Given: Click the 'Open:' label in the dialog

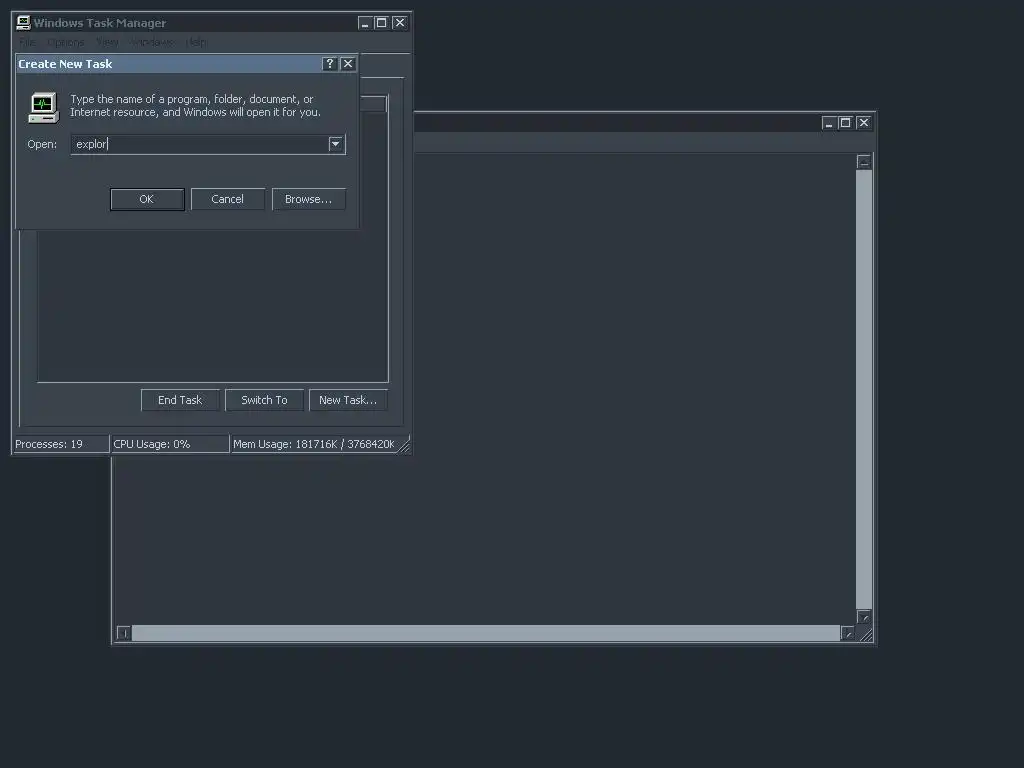Looking at the screenshot, I should pyautogui.click(x=42, y=144).
